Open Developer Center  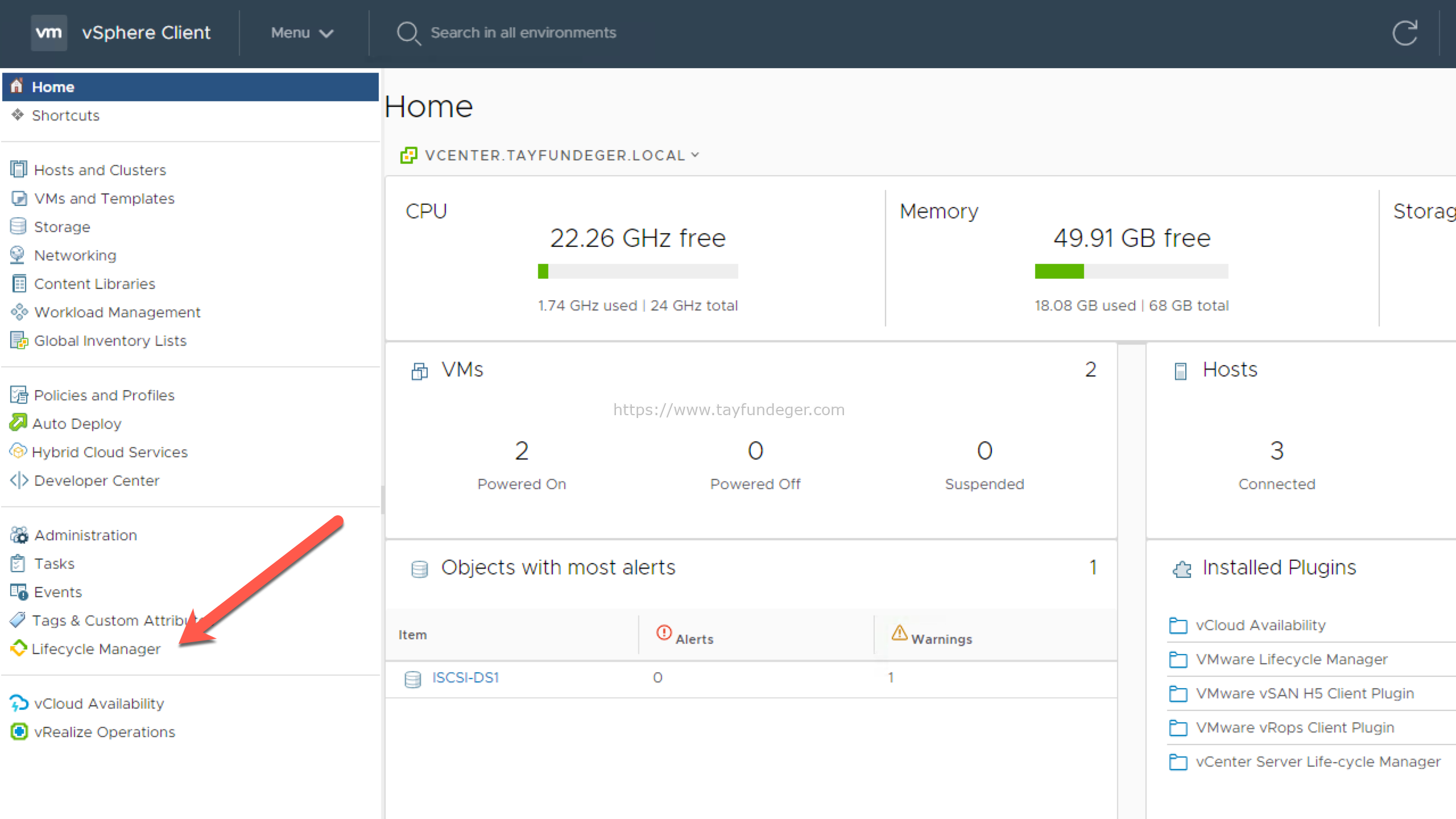click(x=97, y=481)
